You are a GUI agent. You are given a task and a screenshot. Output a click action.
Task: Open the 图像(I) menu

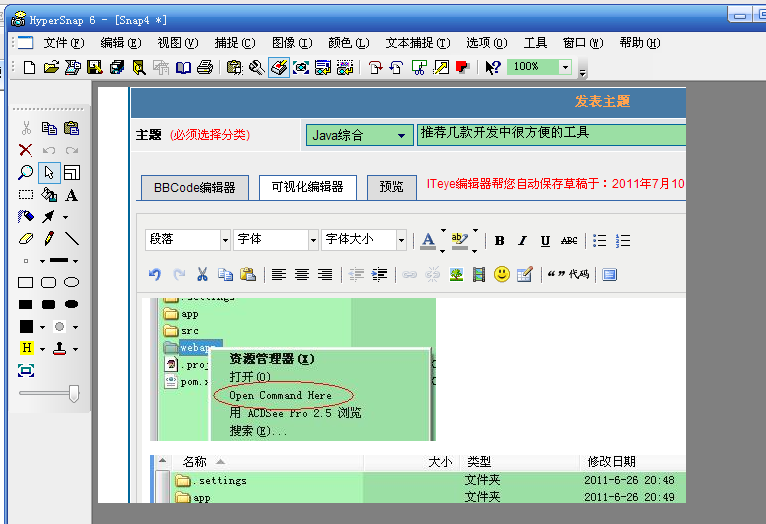point(292,43)
